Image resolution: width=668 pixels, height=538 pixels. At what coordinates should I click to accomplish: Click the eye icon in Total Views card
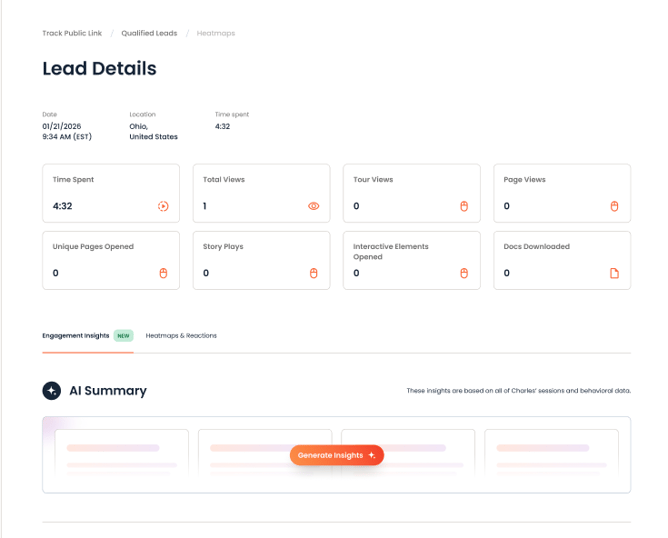click(314, 206)
